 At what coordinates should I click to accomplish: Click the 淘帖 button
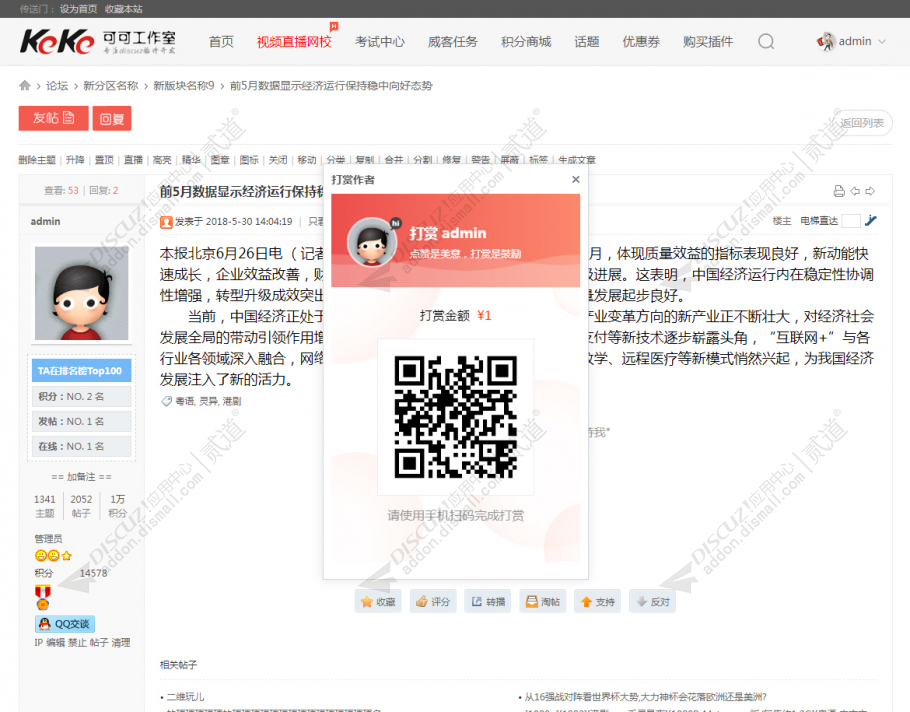pyautogui.click(x=543, y=602)
